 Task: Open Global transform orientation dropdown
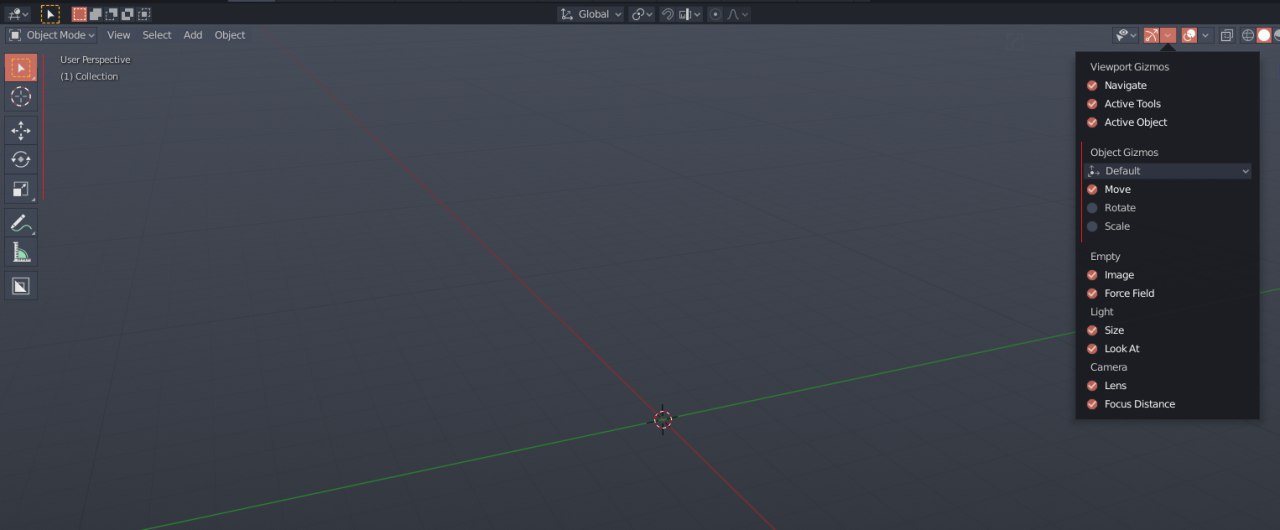[591, 14]
